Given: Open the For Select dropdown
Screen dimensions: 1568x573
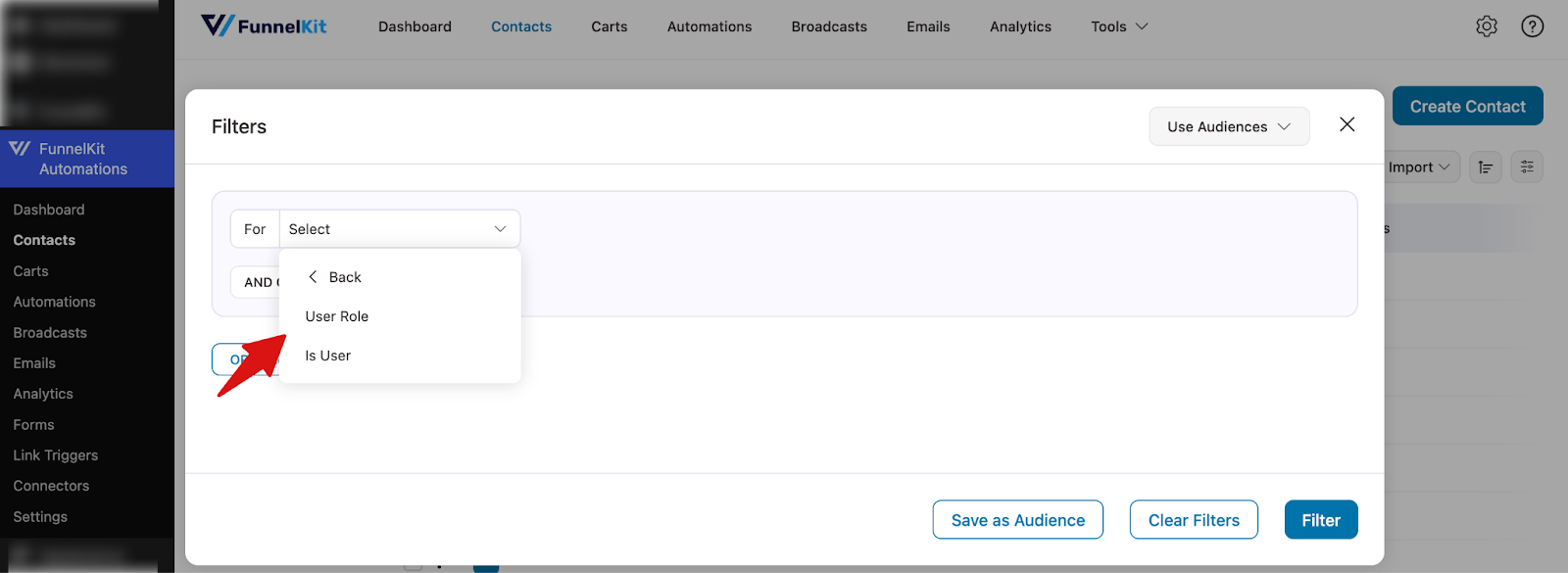Looking at the screenshot, I should click(398, 228).
